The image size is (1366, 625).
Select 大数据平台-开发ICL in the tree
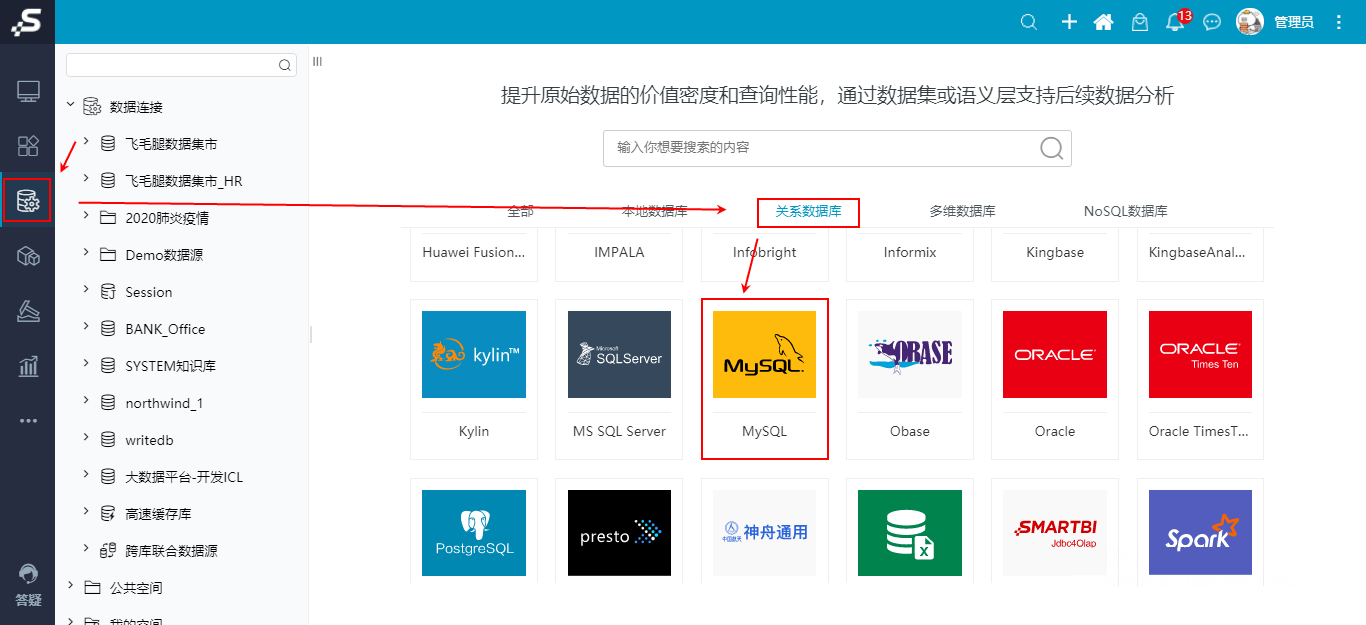184,477
